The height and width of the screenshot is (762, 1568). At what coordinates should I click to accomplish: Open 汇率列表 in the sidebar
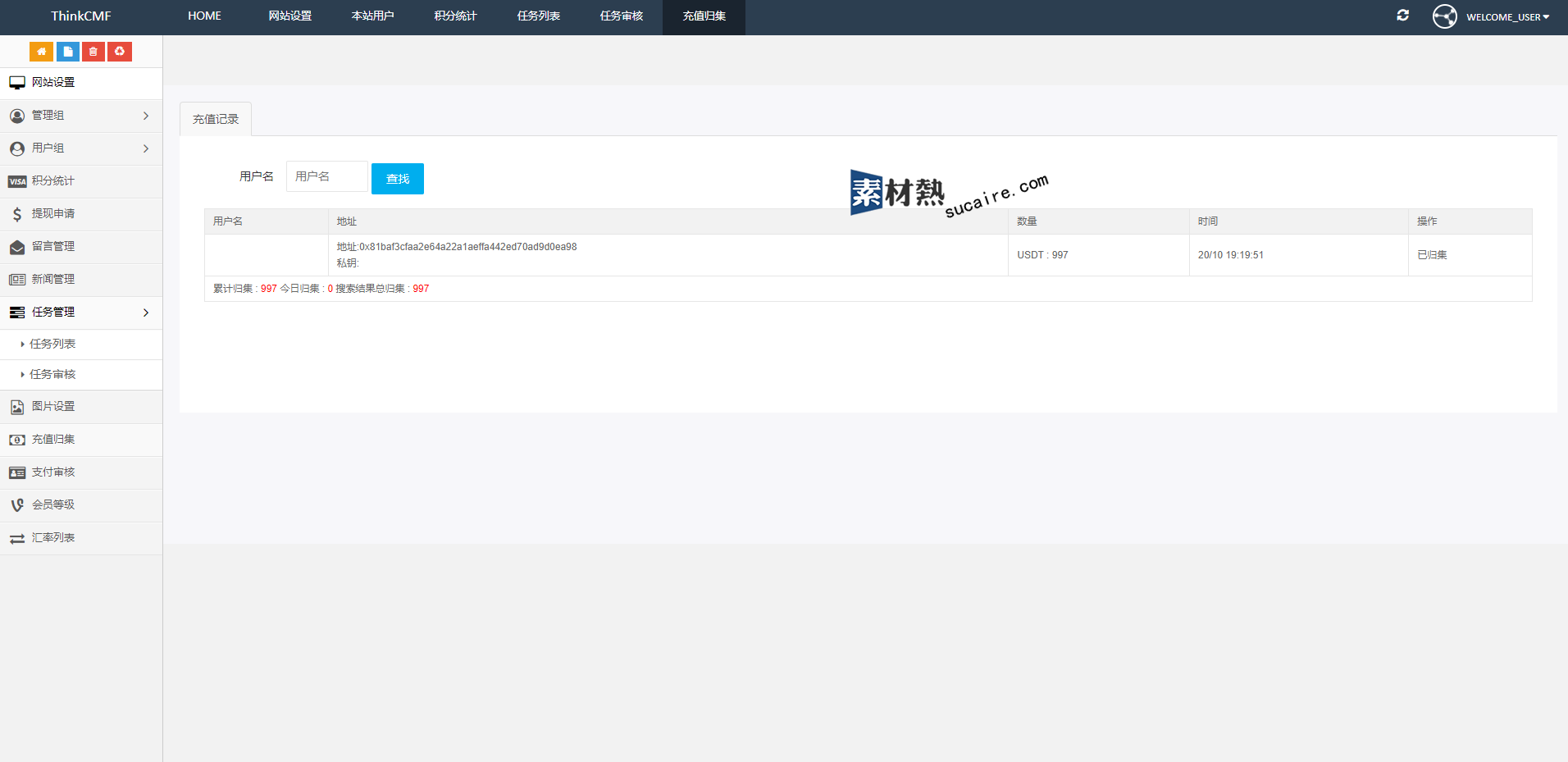(53, 538)
